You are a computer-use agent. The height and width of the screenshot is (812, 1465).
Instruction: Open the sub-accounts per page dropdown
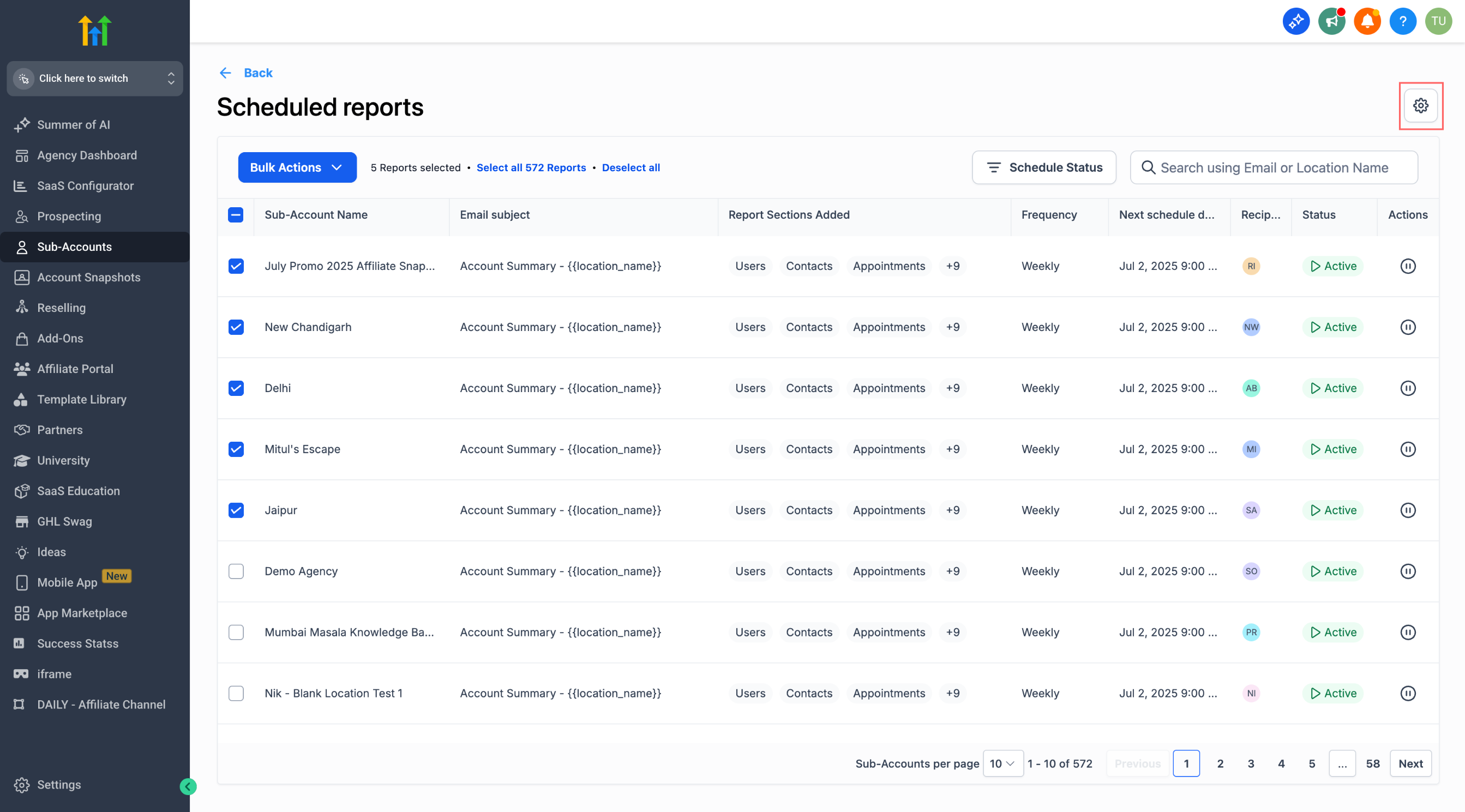[x=1002, y=763]
